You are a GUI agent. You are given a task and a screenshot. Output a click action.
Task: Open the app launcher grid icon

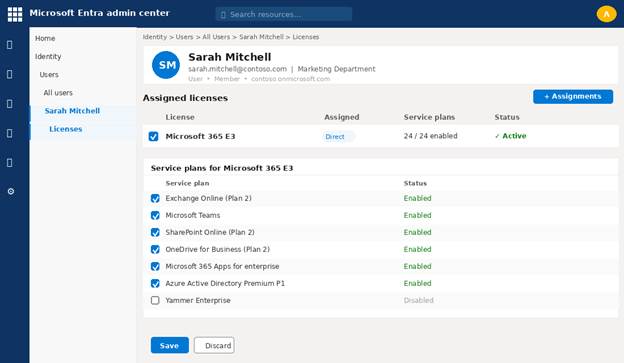coord(15,14)
